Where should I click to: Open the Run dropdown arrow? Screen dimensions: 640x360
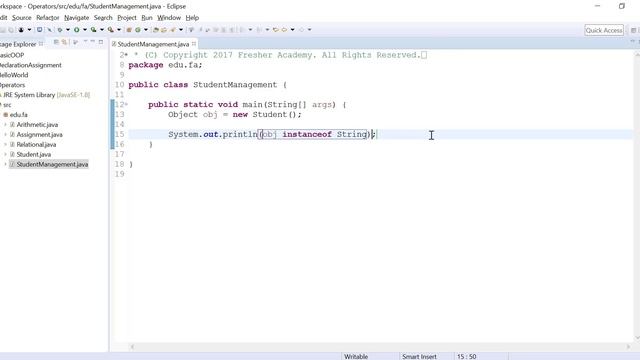click(x=85, y=30)
